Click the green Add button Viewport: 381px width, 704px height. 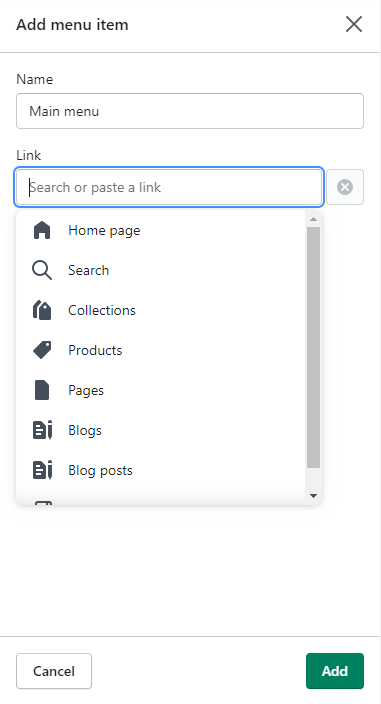[x=335, y=671]
